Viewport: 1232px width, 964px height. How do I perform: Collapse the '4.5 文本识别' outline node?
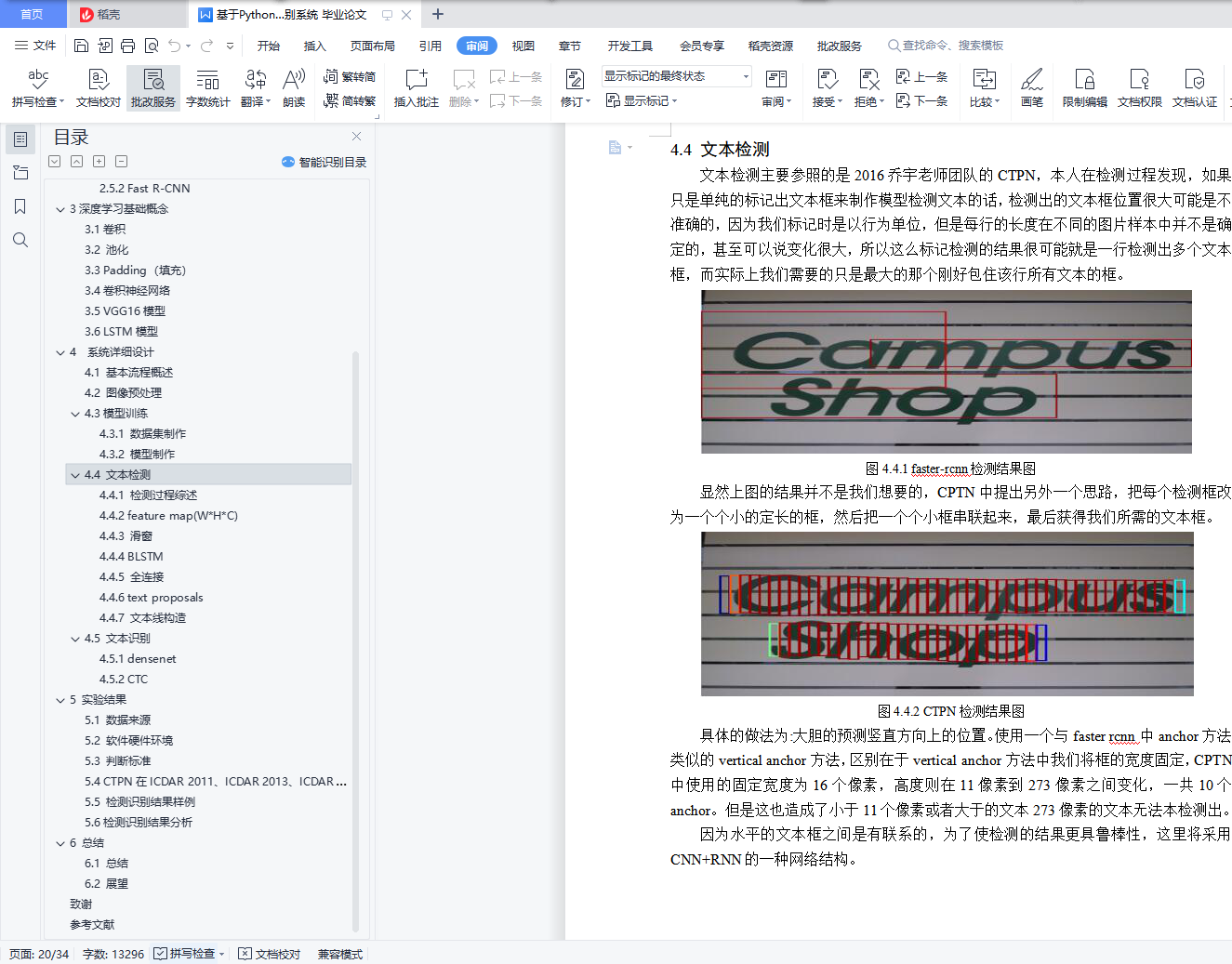(75, 639)
